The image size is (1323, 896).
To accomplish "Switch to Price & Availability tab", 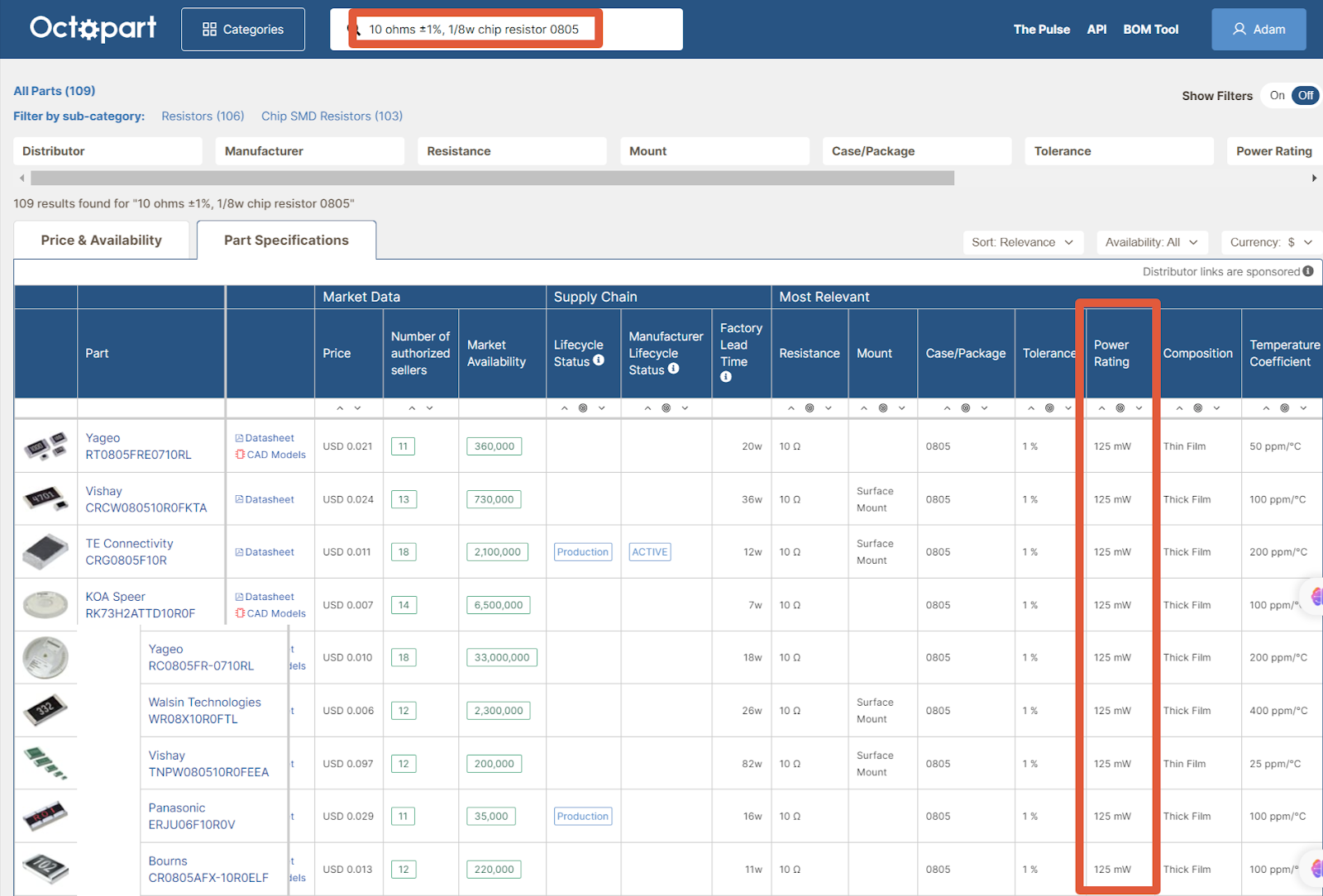I will (102, 241).
